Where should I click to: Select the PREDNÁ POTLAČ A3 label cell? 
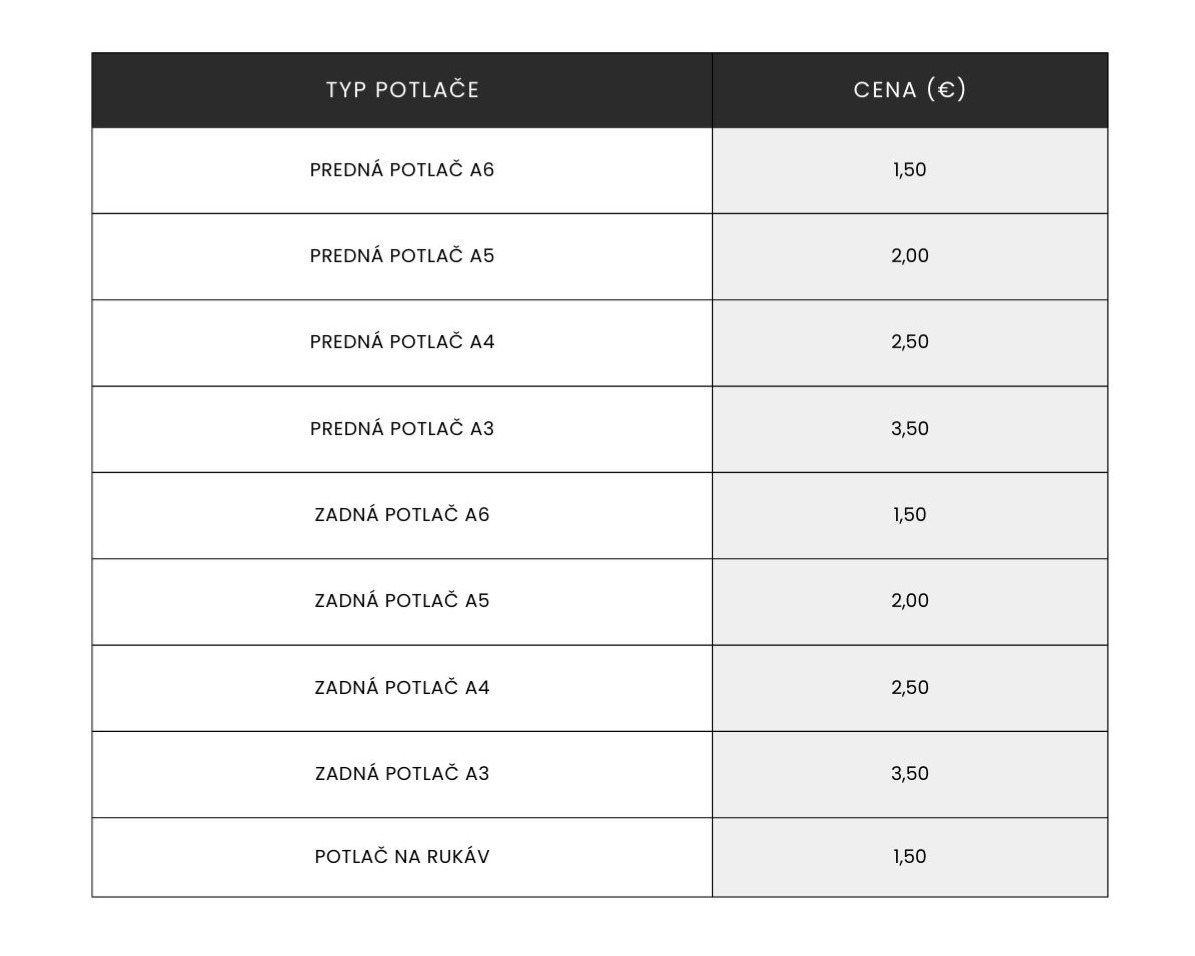tap(402, 429)
